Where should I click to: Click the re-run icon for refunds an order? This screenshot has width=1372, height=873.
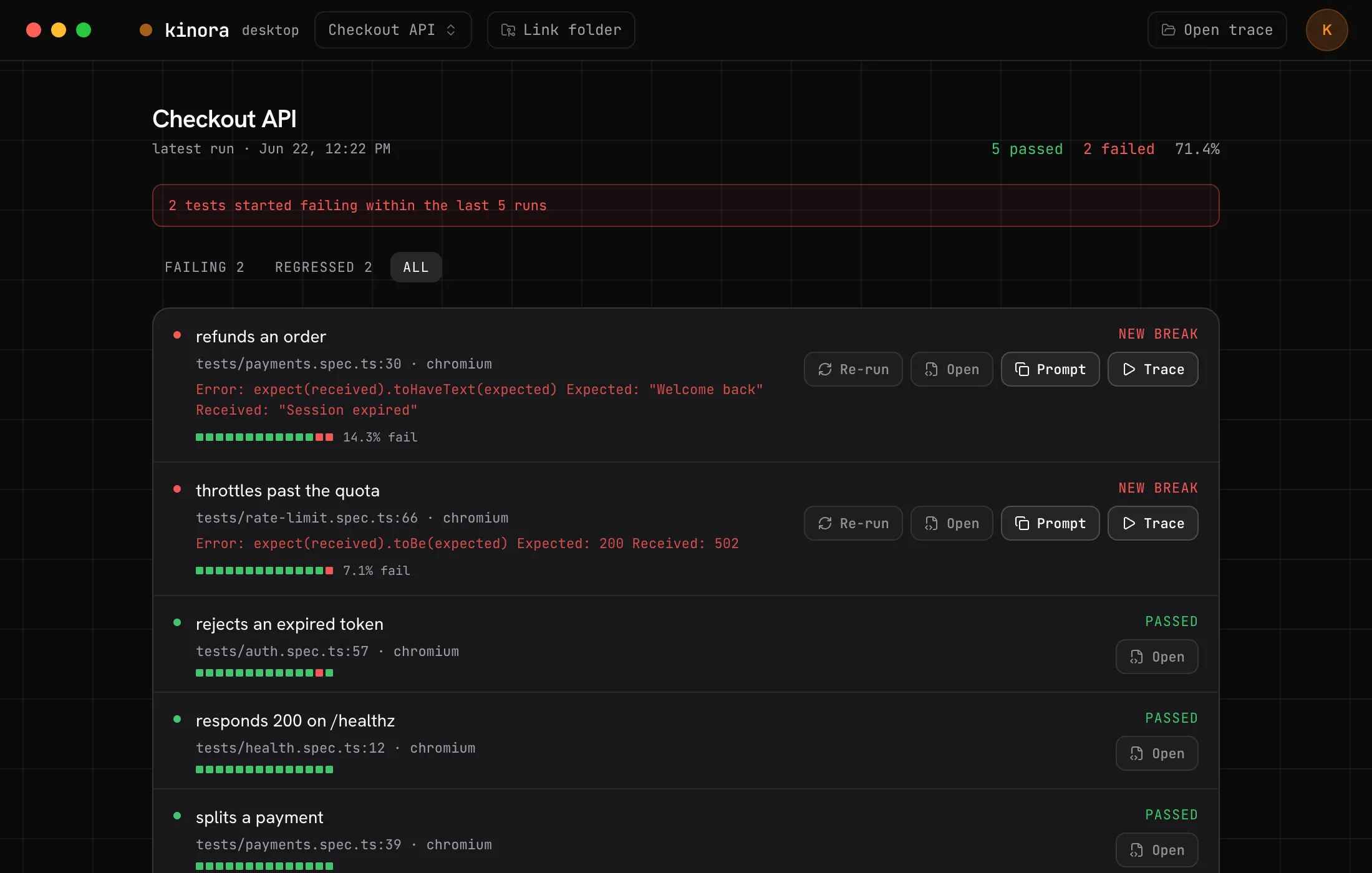825,369
